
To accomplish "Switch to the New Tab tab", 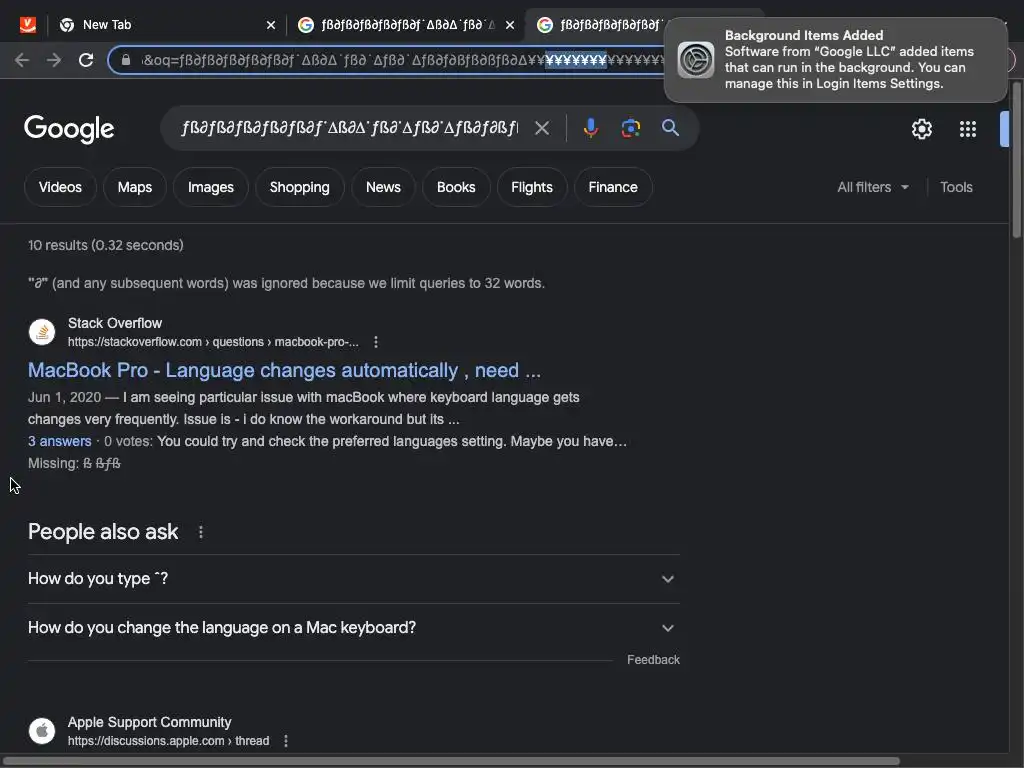I will (167, 25).
